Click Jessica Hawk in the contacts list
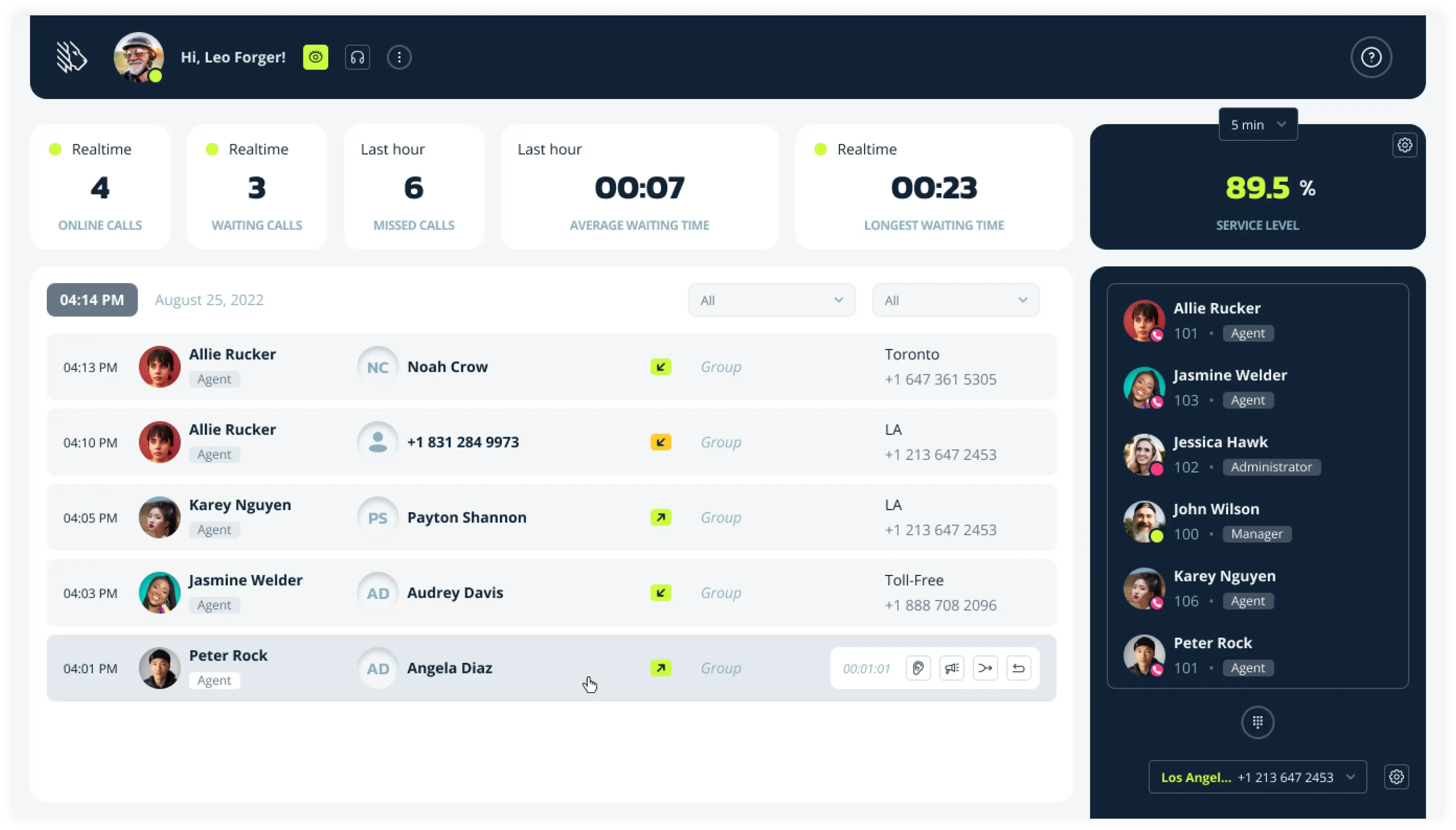The width and height of the screenshot is (1456, 830). (x=1221, y=442)
